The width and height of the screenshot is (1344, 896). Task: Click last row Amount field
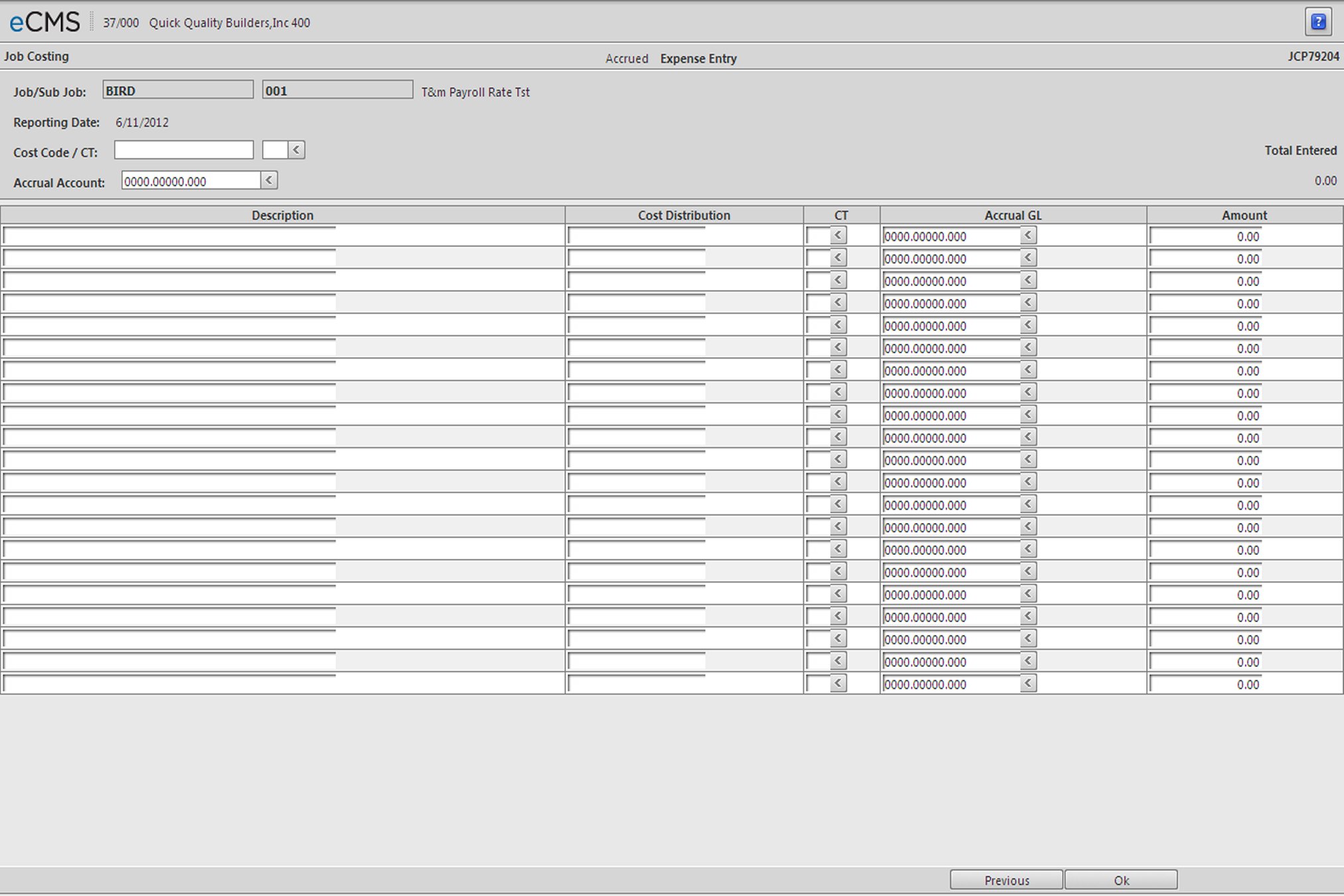(x=1205, y=684)
